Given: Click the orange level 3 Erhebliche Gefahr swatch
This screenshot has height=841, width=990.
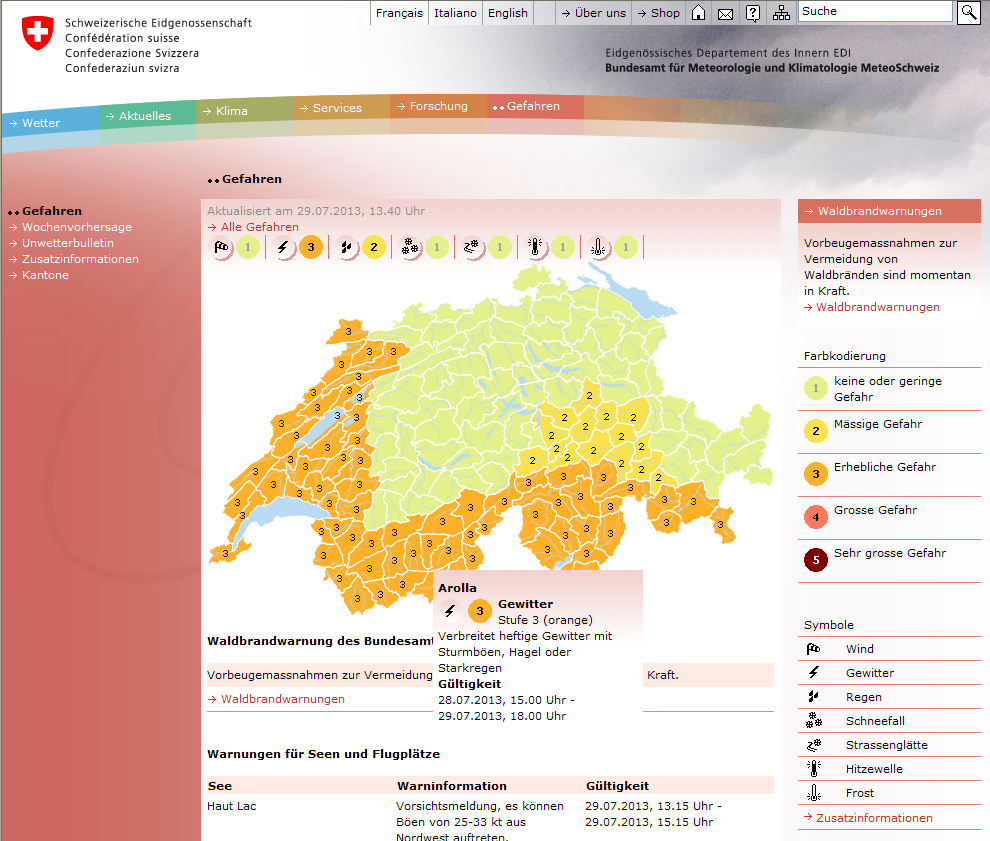Looking at the screenshot, I should [816, 473].
